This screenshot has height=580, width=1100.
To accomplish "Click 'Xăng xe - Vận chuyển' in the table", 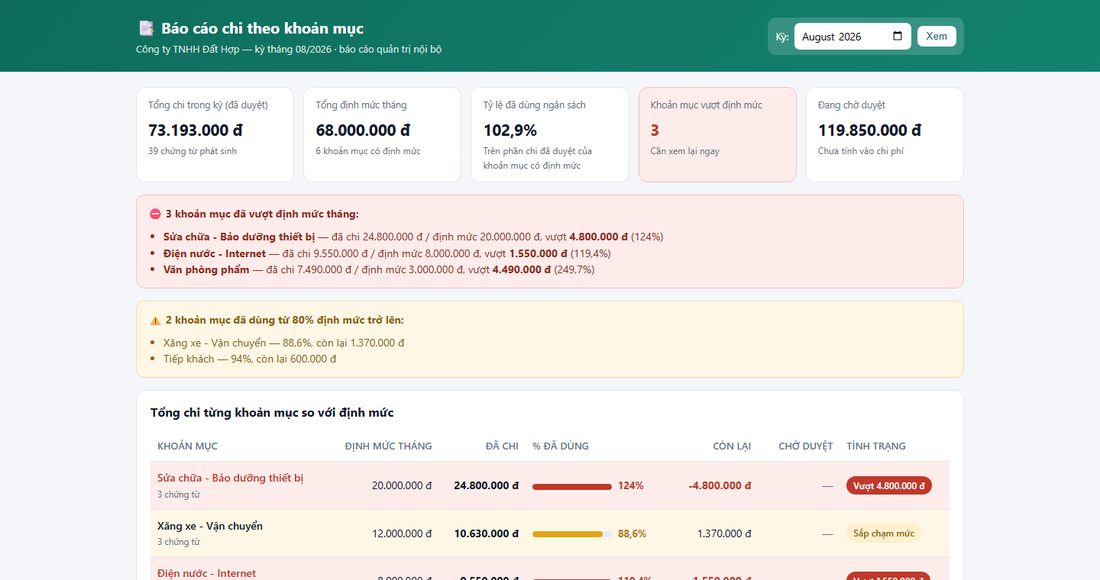I will [210, 526].
